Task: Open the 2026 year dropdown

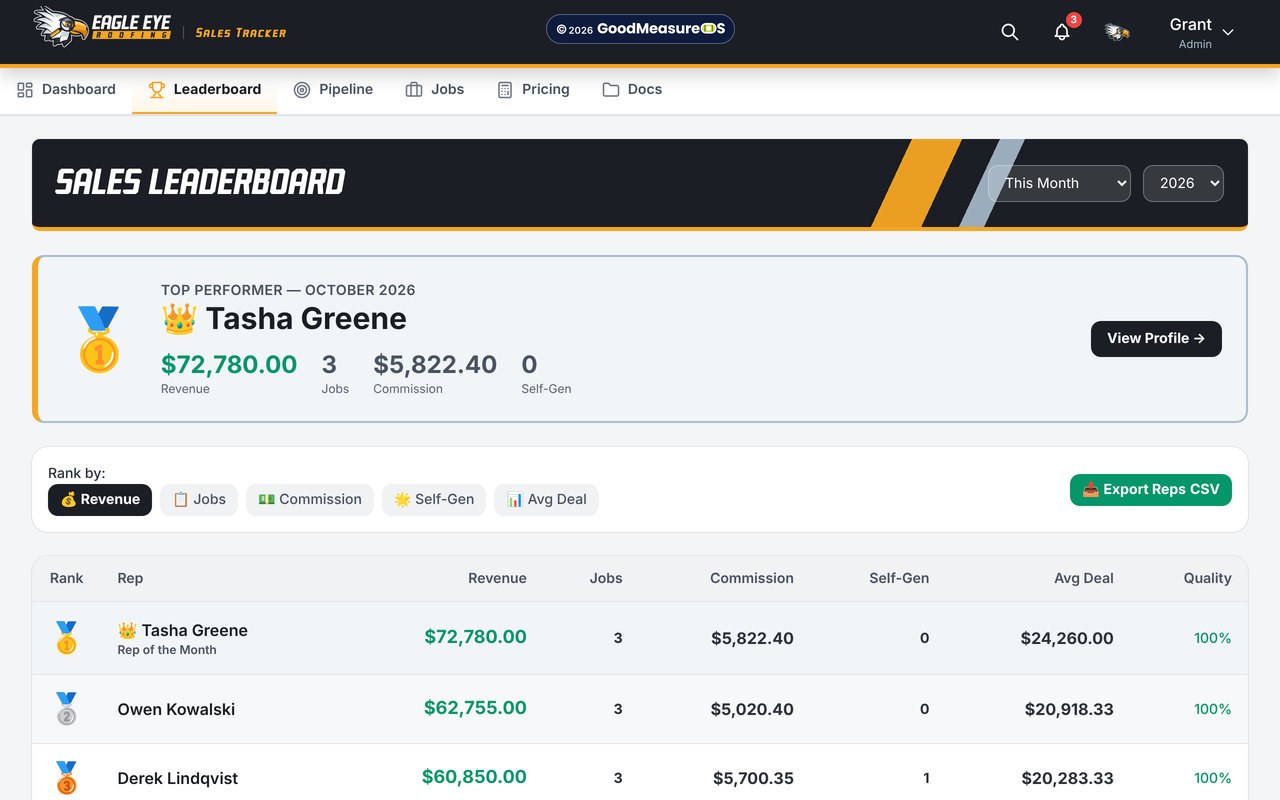Action: pyautogui.click(x=1183, y=183)
